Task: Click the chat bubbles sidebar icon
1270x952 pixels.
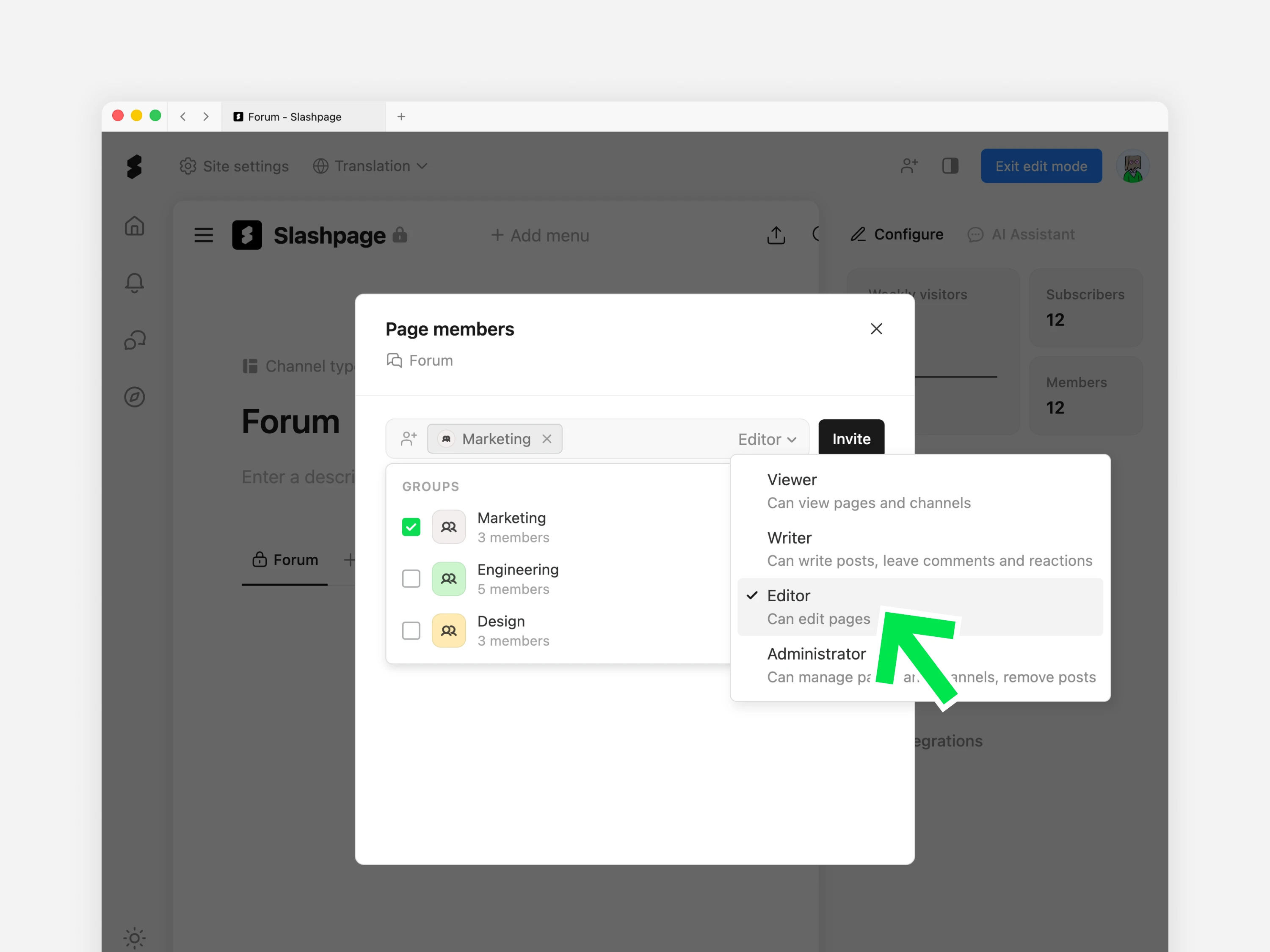Action: point(134,340)
